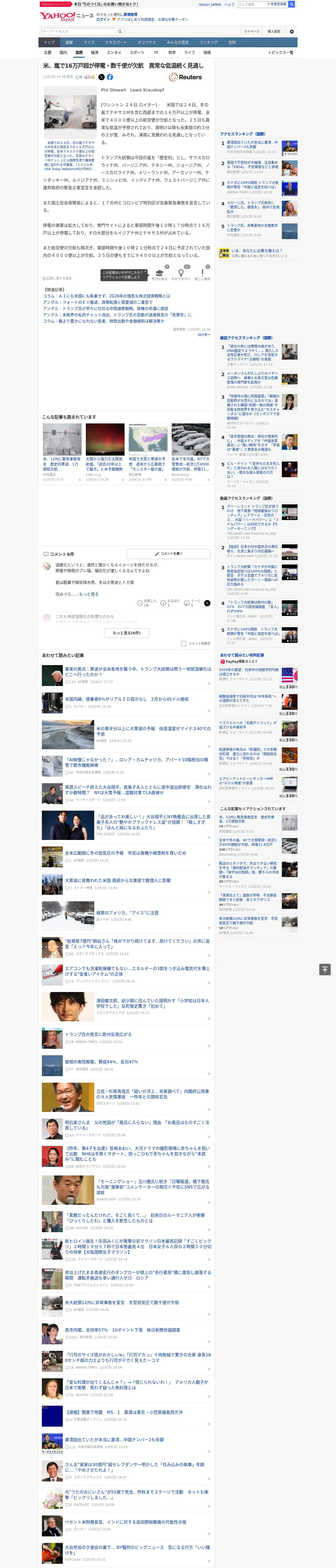Open 米国内線、搭乗者6%がリアルID提示なし article
Image resolution: width=336 pixels, height=1568 pixels.
(127, 699)
